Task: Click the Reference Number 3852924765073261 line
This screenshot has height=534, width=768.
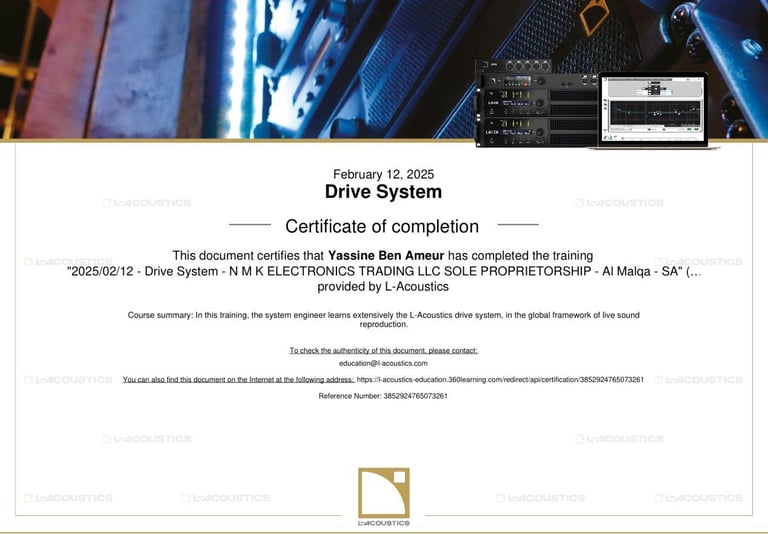Action: [x=383, y=396]
